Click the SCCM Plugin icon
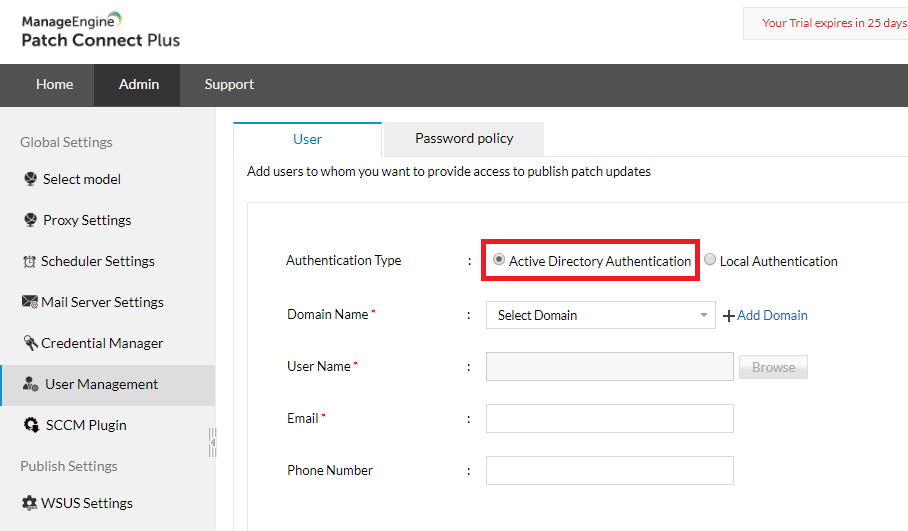This screenshot has width=908, height=531. [30, 425]
